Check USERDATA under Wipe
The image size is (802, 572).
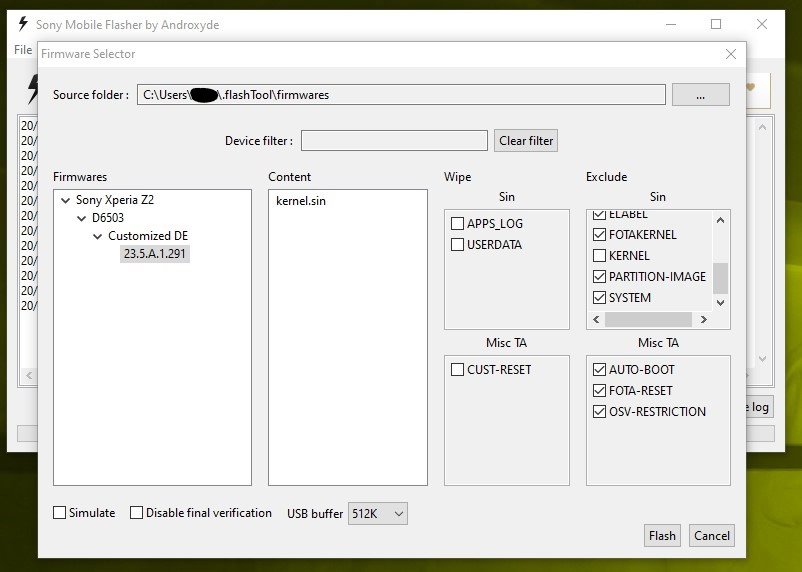click(457, 245)
